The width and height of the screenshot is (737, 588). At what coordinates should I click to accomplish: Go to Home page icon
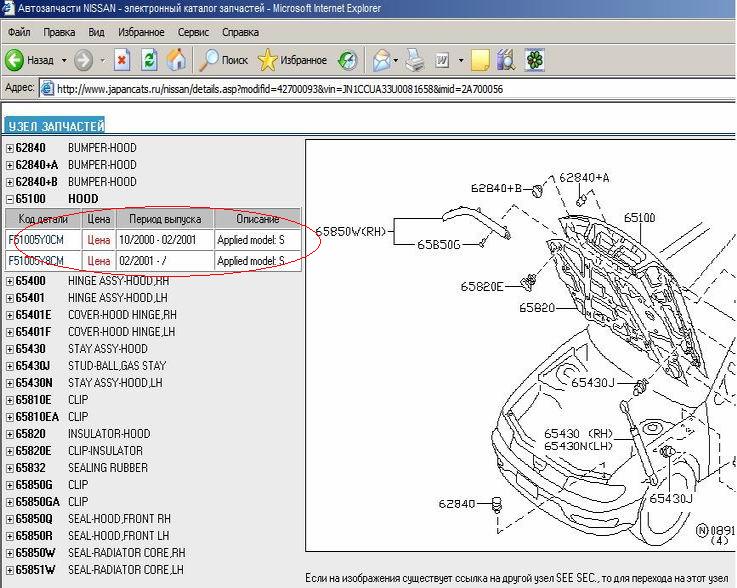coord(176,60)
